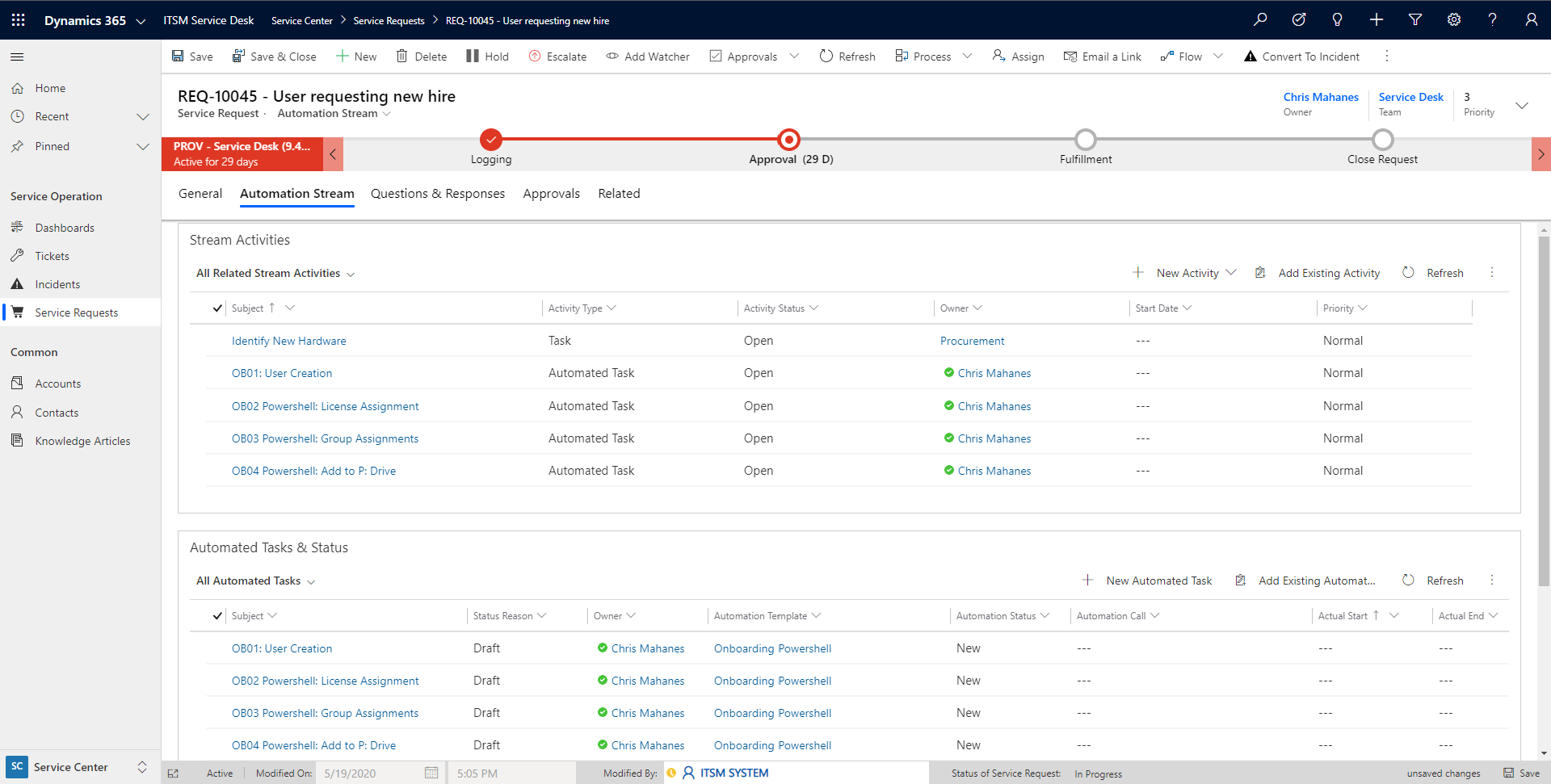Escalate the service request
This screenshot has width=1551, height=784.
[x=557, y=57]
